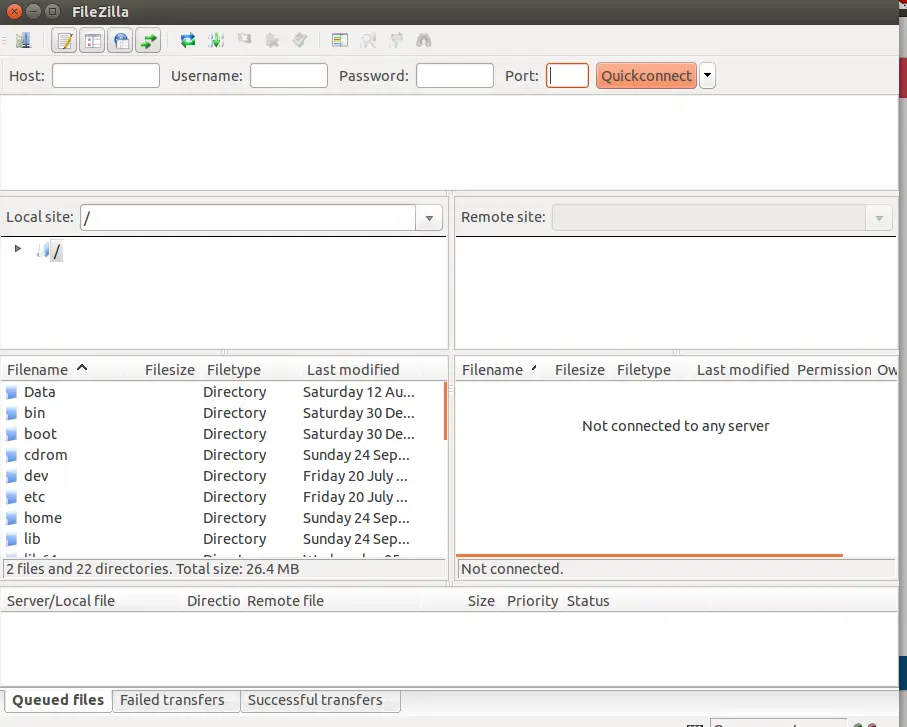907x727 pixels.
Task: Sort local files by Filetype column
Action: 234,370
